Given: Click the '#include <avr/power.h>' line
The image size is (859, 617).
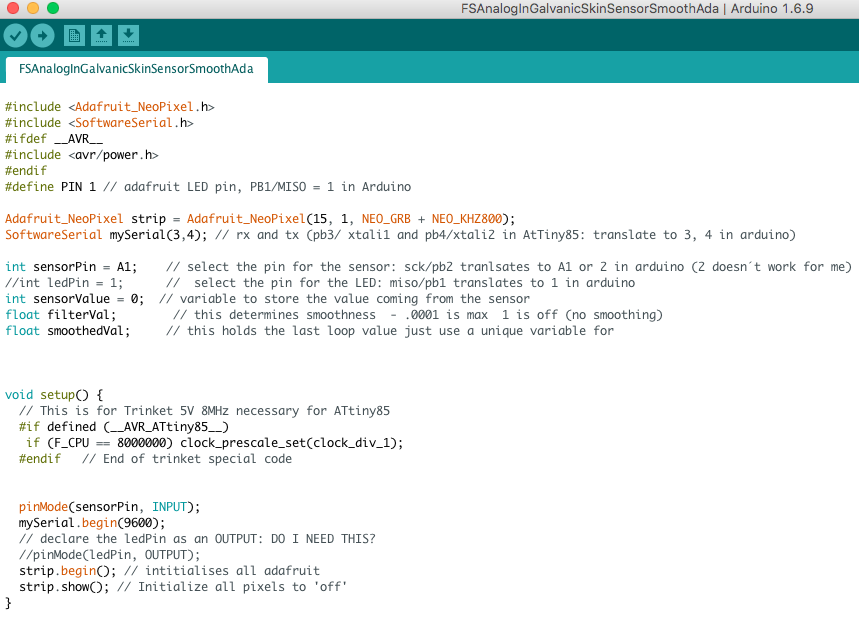Looking at the screenshot, I should pos(82,155).
